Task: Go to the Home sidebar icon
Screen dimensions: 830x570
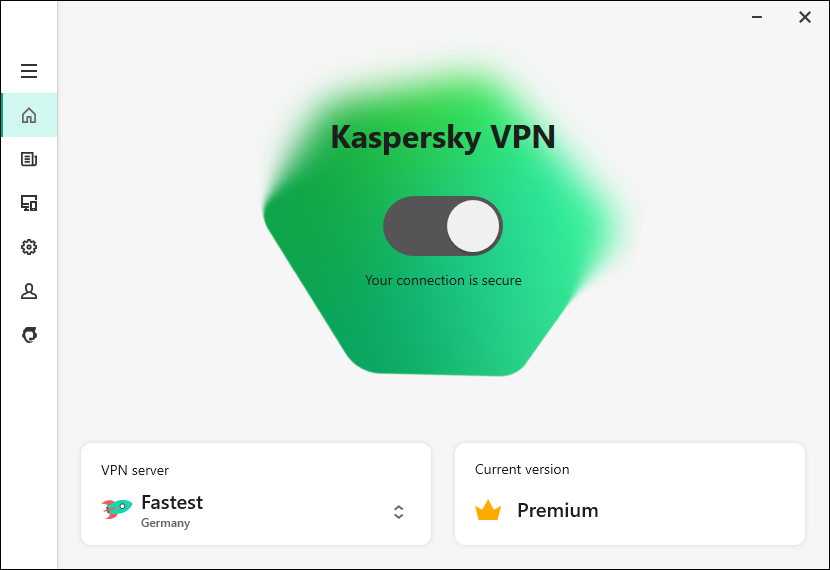Action: [29, 115]
